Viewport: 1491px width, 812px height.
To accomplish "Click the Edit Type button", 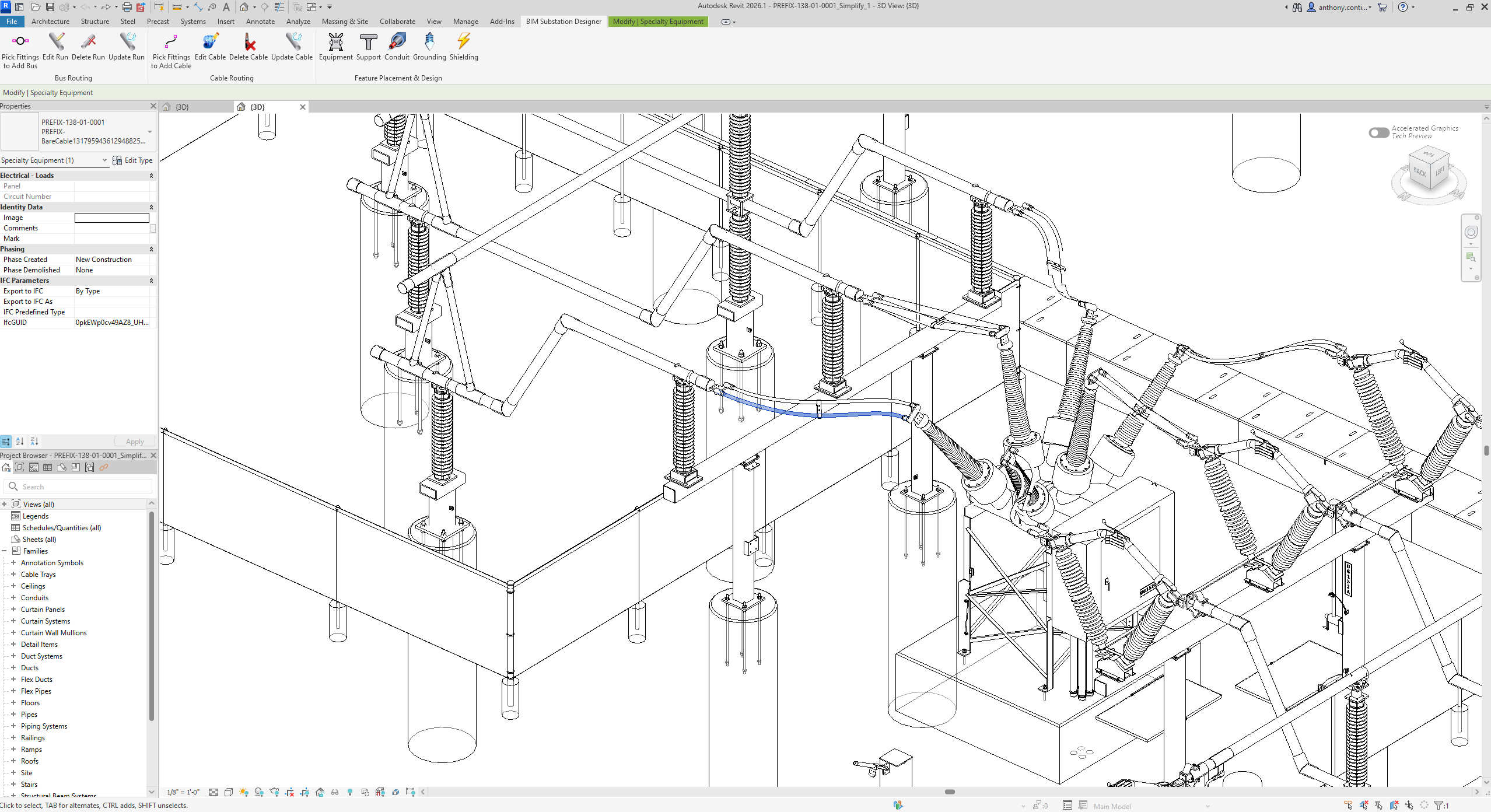I will 132,160.
